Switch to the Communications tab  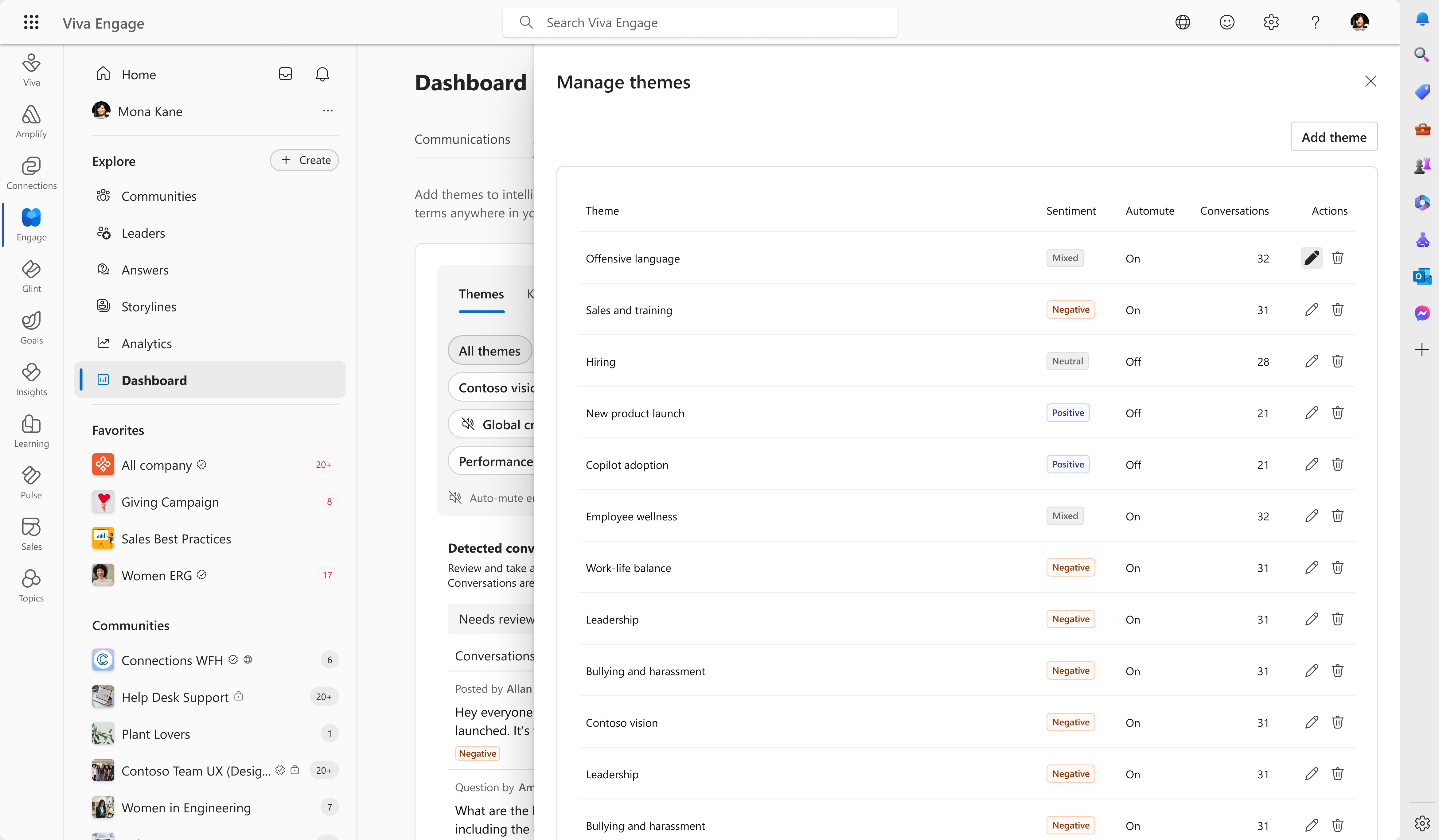point(462,139)
